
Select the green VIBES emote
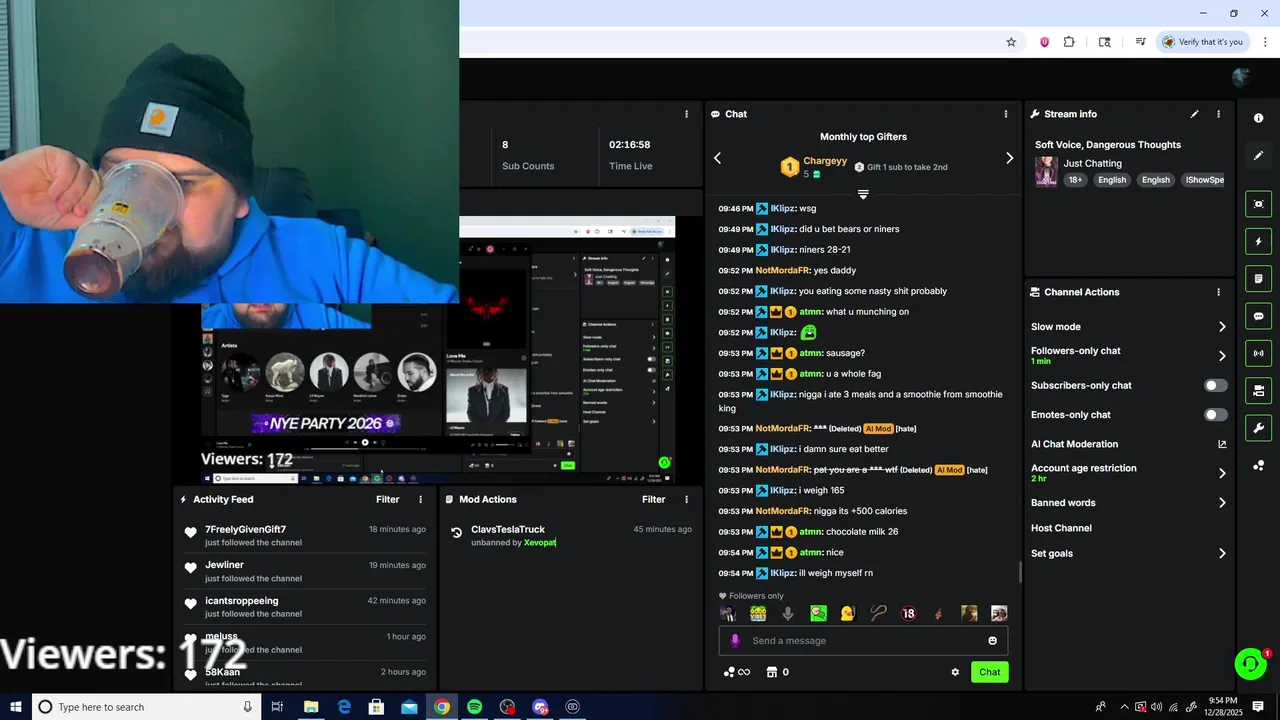point(758,613)
